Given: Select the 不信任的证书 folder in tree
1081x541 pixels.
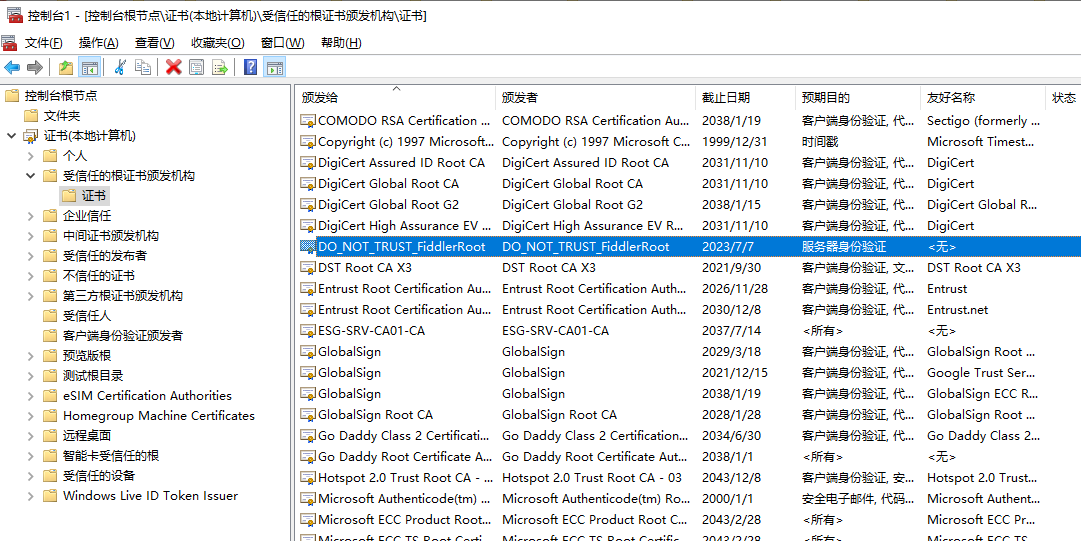Looking at the screenshot, I should (98, 276).
